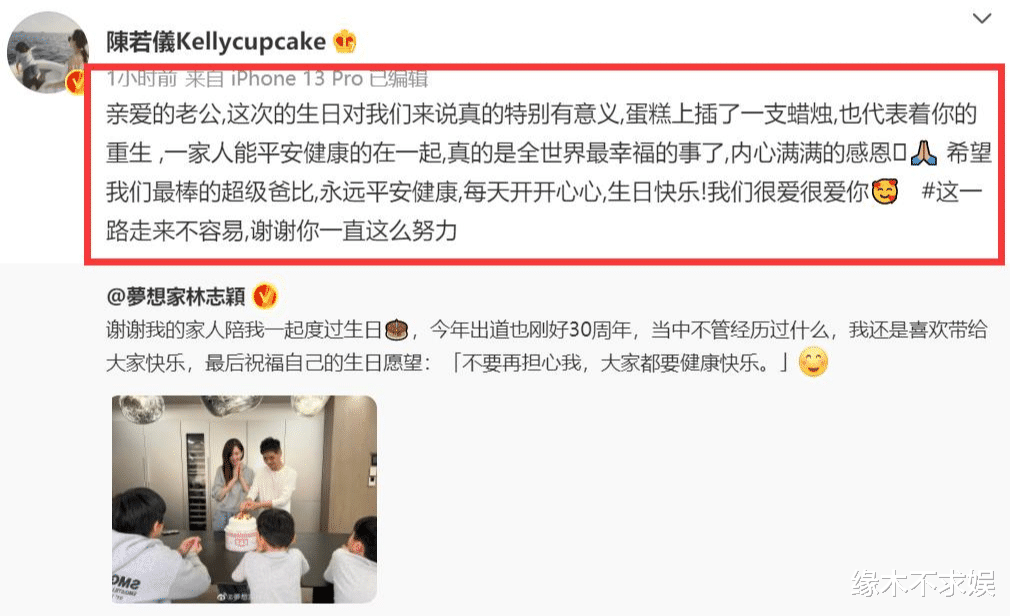1010x616 pixels.
Task: Open the post options chevron menu
Action: point(981,18)
